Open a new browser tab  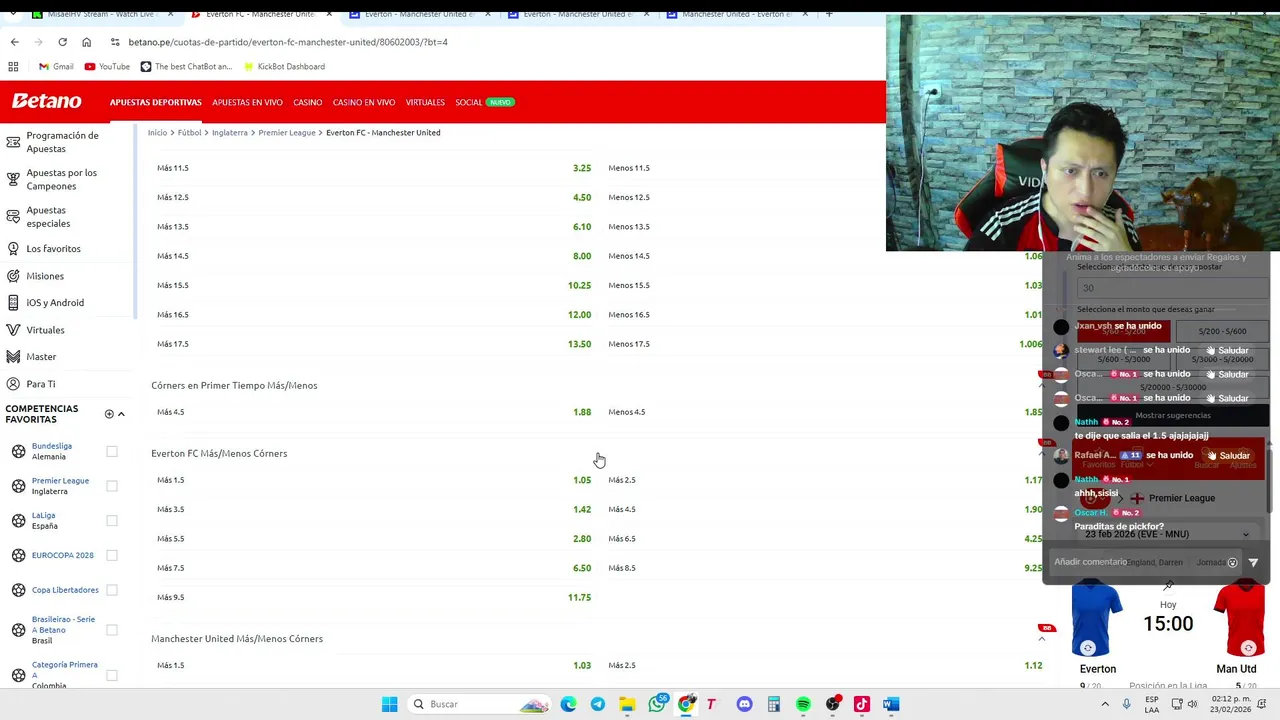(x=828, y=14)
